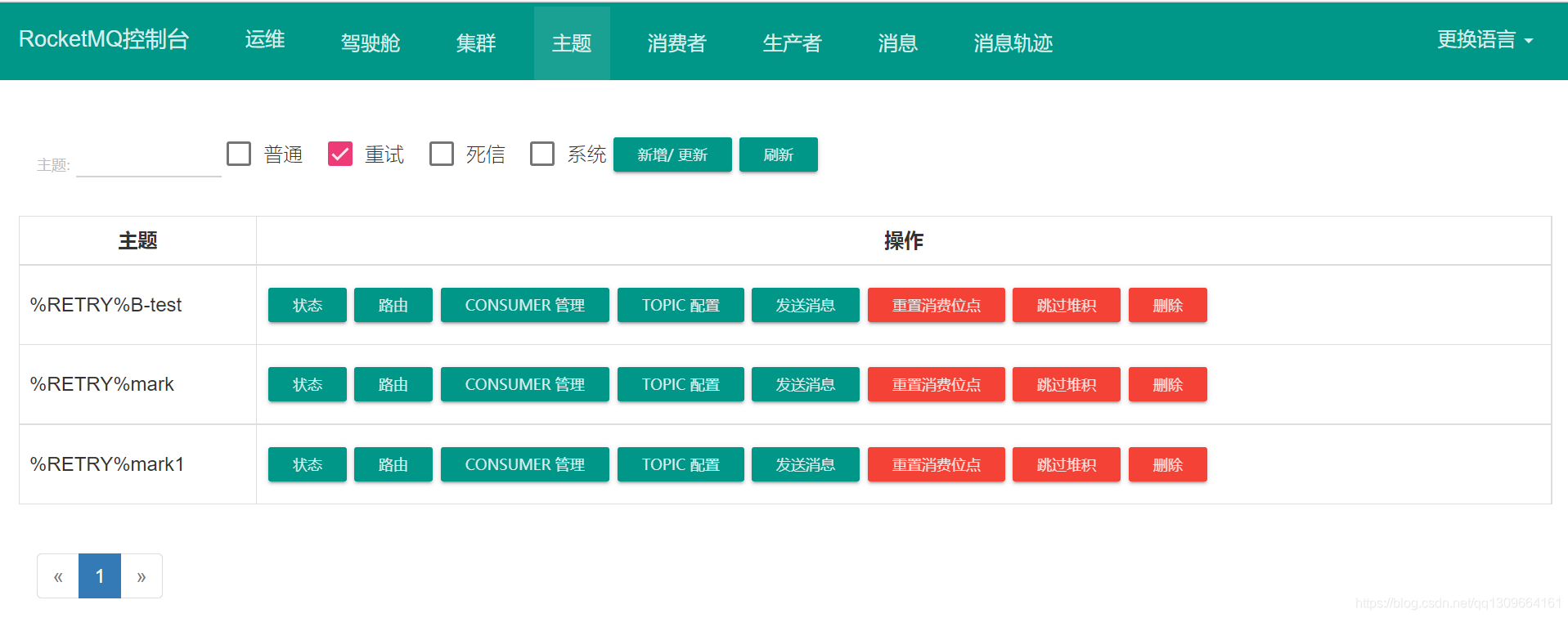1568x618 pixels.
Task: Open the 消费者 tab
Action: tap(676, 43)
